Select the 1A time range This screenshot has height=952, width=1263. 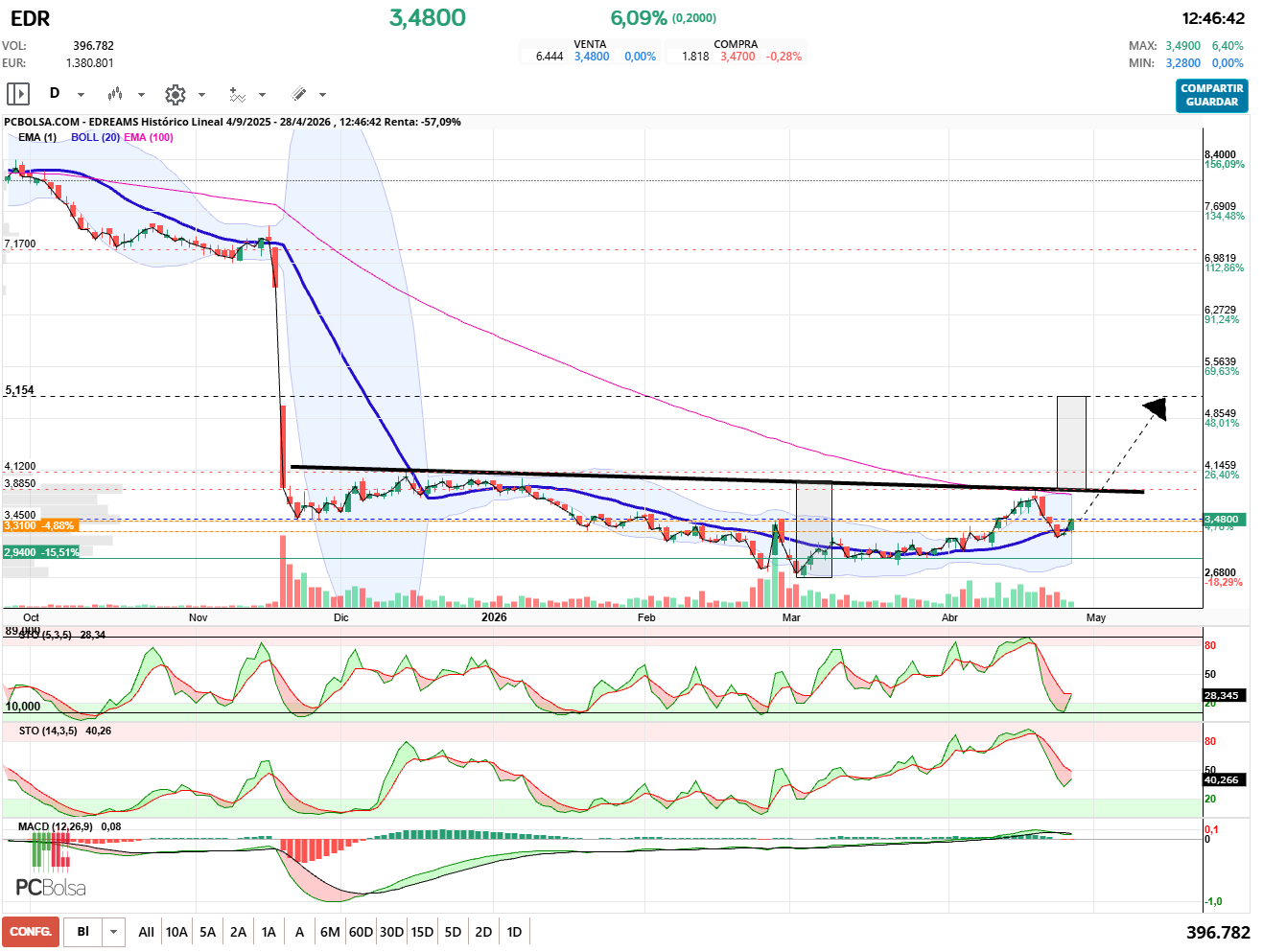pyautogui.click(x=269, y=932)
